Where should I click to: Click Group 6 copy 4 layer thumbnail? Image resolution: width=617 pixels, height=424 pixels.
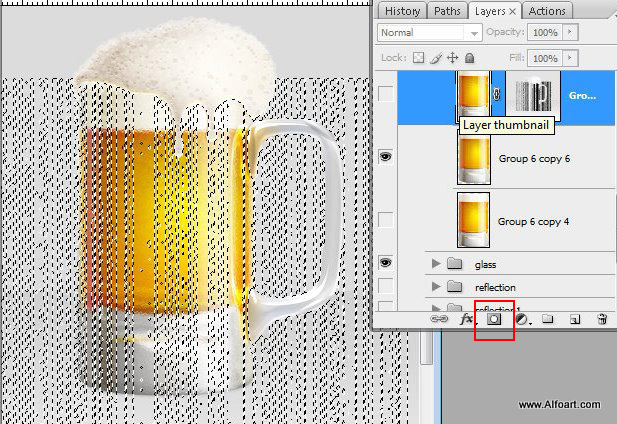pos(473,220)
